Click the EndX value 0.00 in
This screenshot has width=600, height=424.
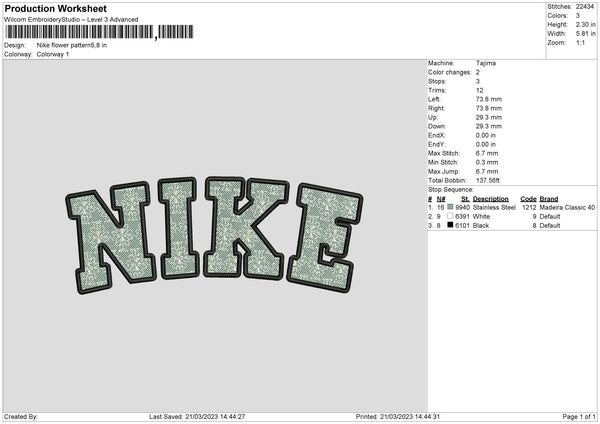click(486, 135)
